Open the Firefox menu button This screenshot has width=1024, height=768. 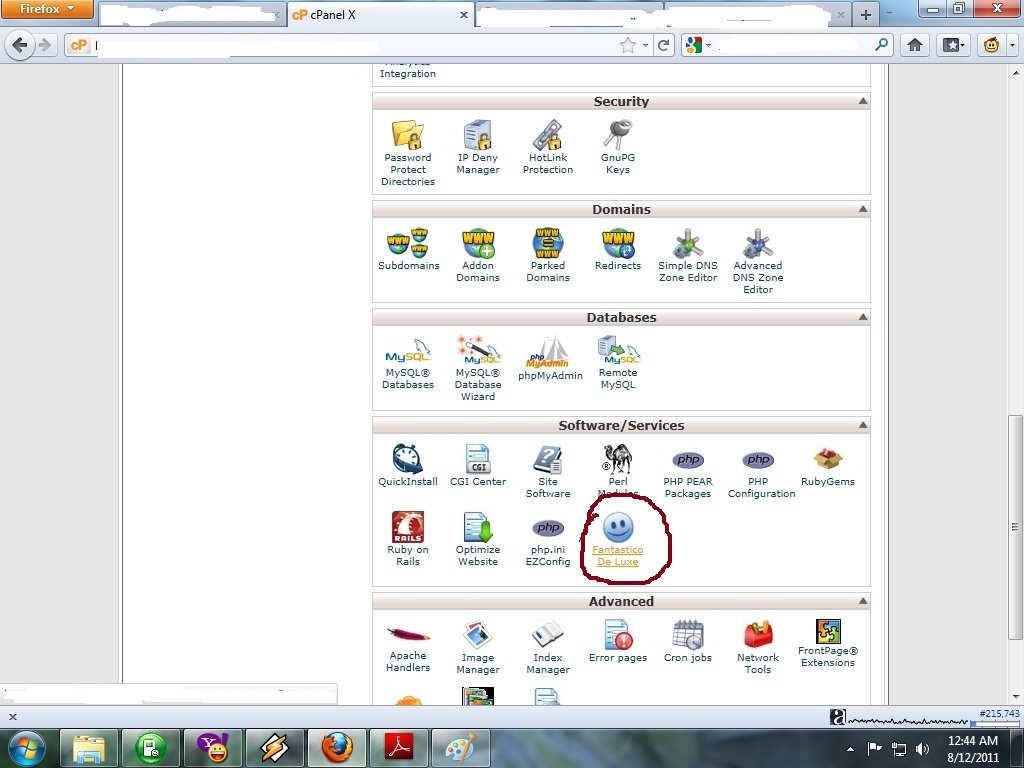pos(47,9)
